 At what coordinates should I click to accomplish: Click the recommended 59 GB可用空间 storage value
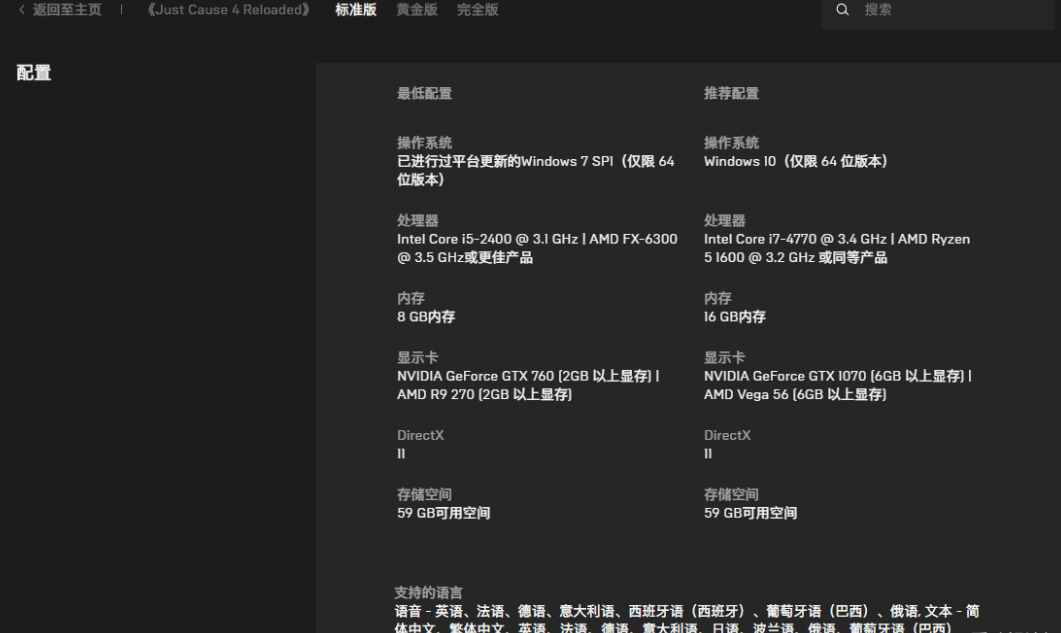(750, 513)
